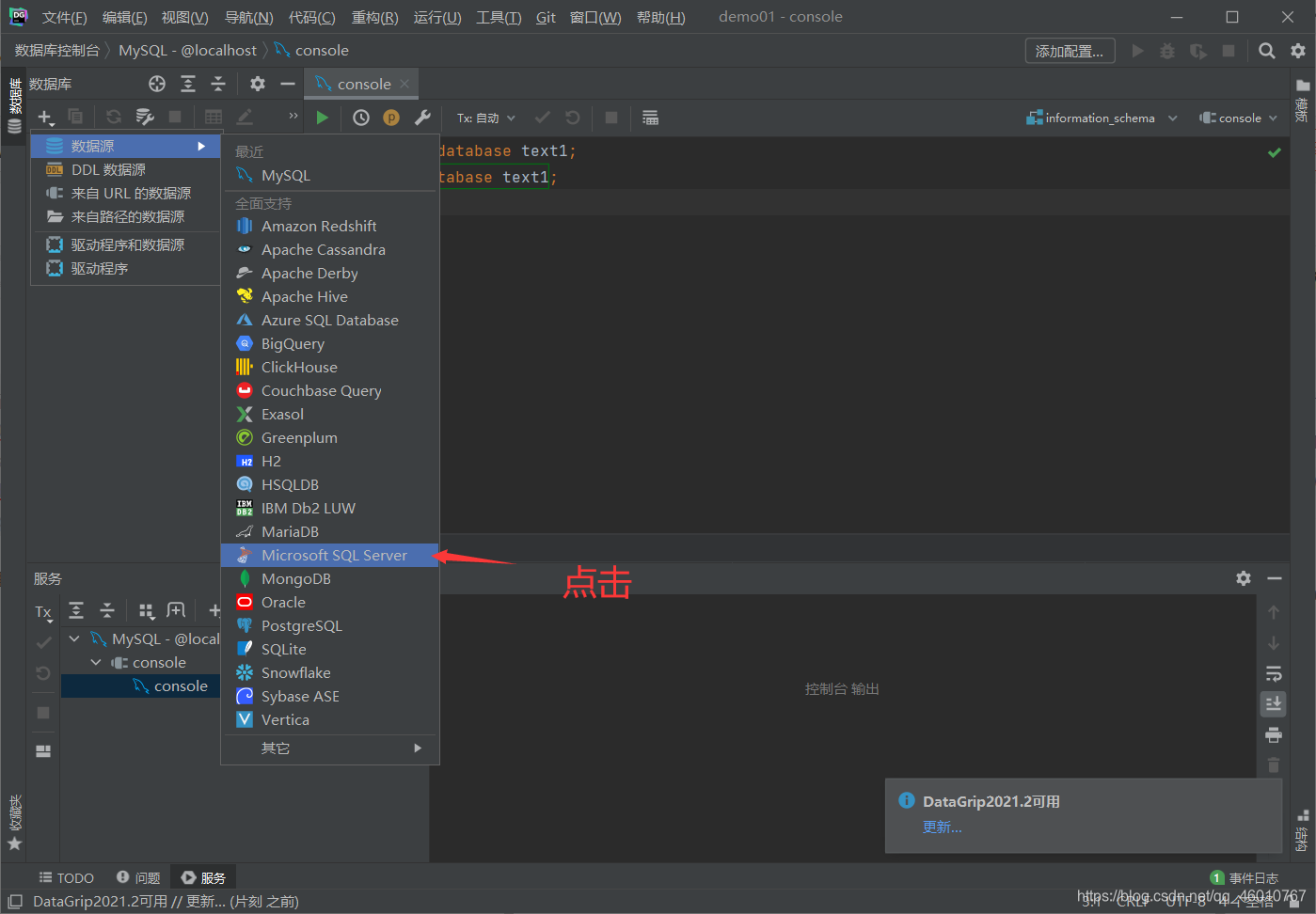Expand the 其它 submenu

coord(330,748)
